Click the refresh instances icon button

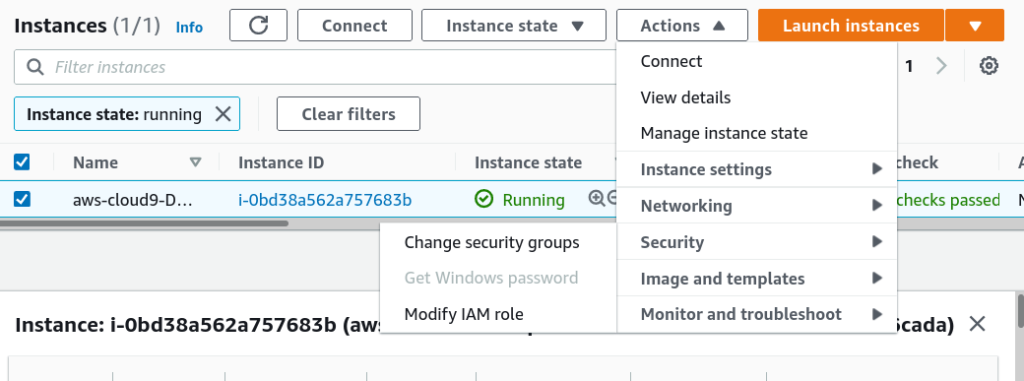[259, 25]
